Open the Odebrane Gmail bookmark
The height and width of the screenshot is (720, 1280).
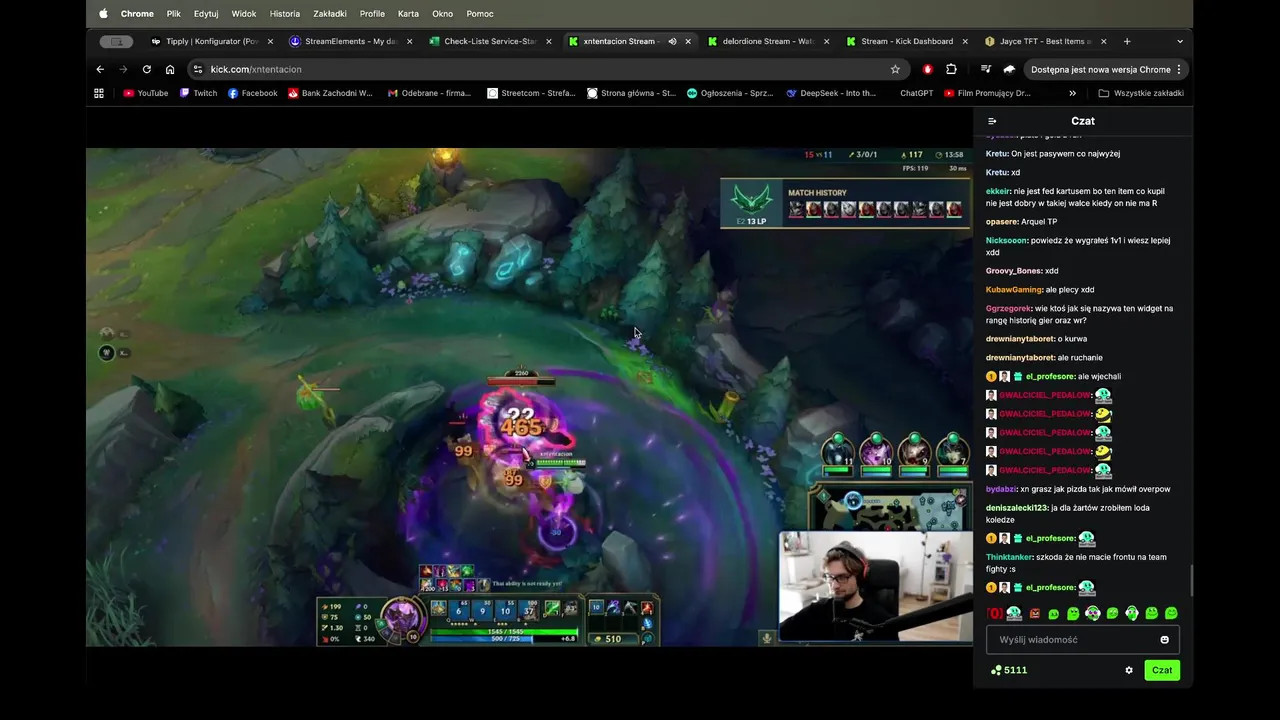click(x=429, y=93)
